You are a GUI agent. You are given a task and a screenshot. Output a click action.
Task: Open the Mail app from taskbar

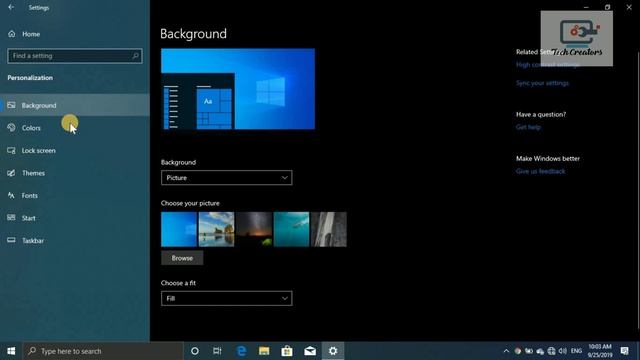point(310,351)
